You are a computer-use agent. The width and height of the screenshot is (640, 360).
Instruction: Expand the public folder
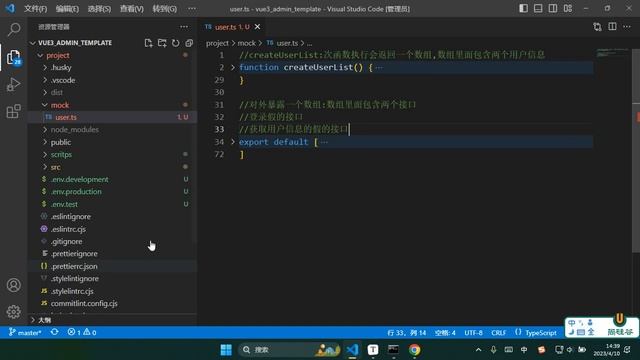click(45, 142)
